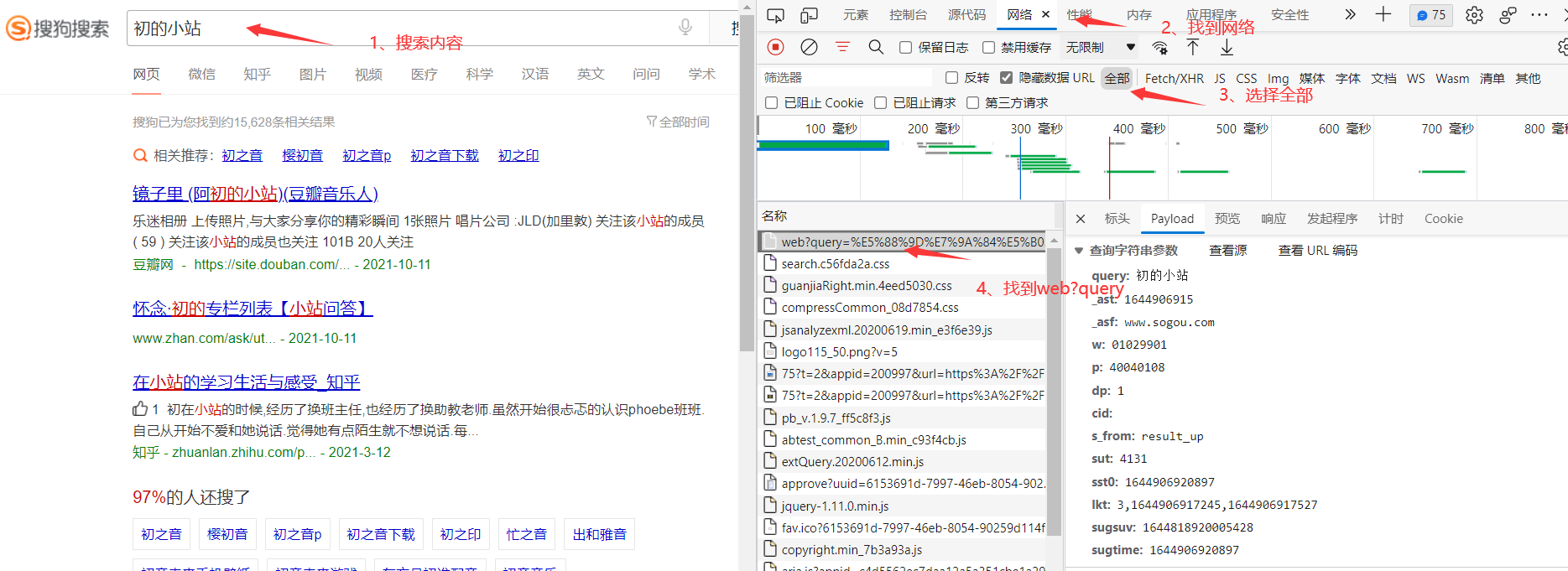Filter requests by Img type

tap(1278, 78)
